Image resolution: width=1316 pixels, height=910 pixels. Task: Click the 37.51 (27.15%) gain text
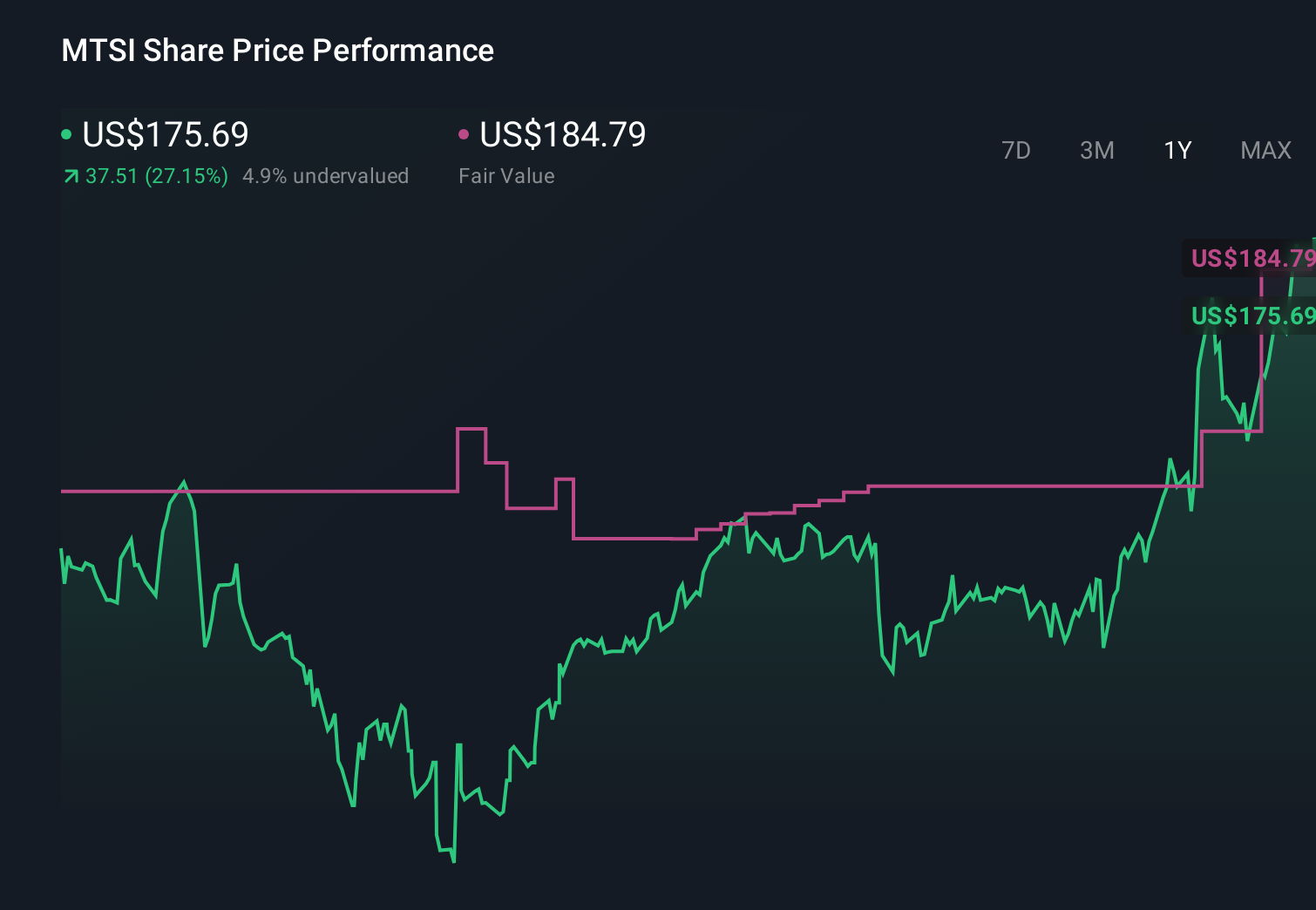(157, 176)
